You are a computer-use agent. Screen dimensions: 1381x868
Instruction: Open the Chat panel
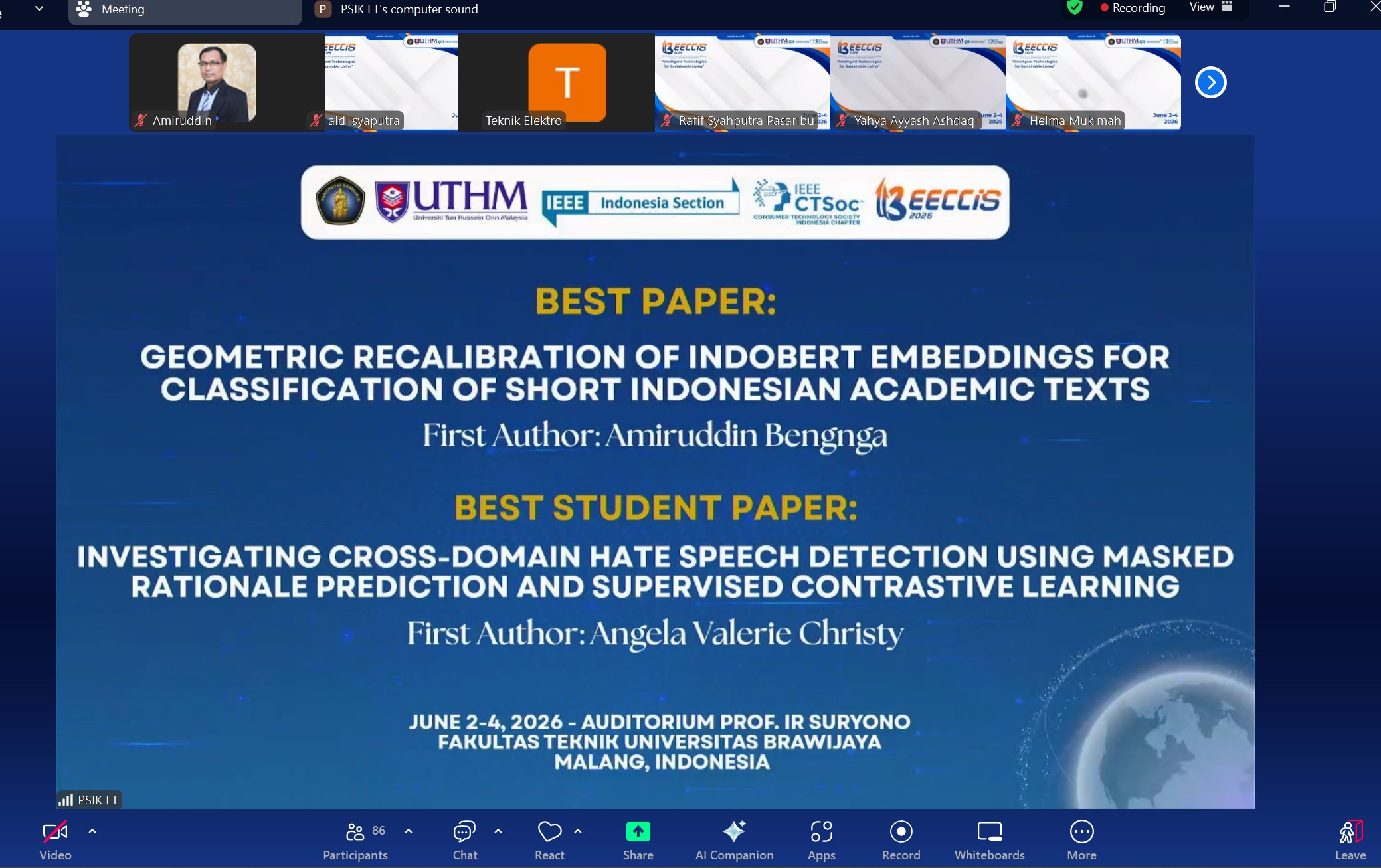(465, 840)
